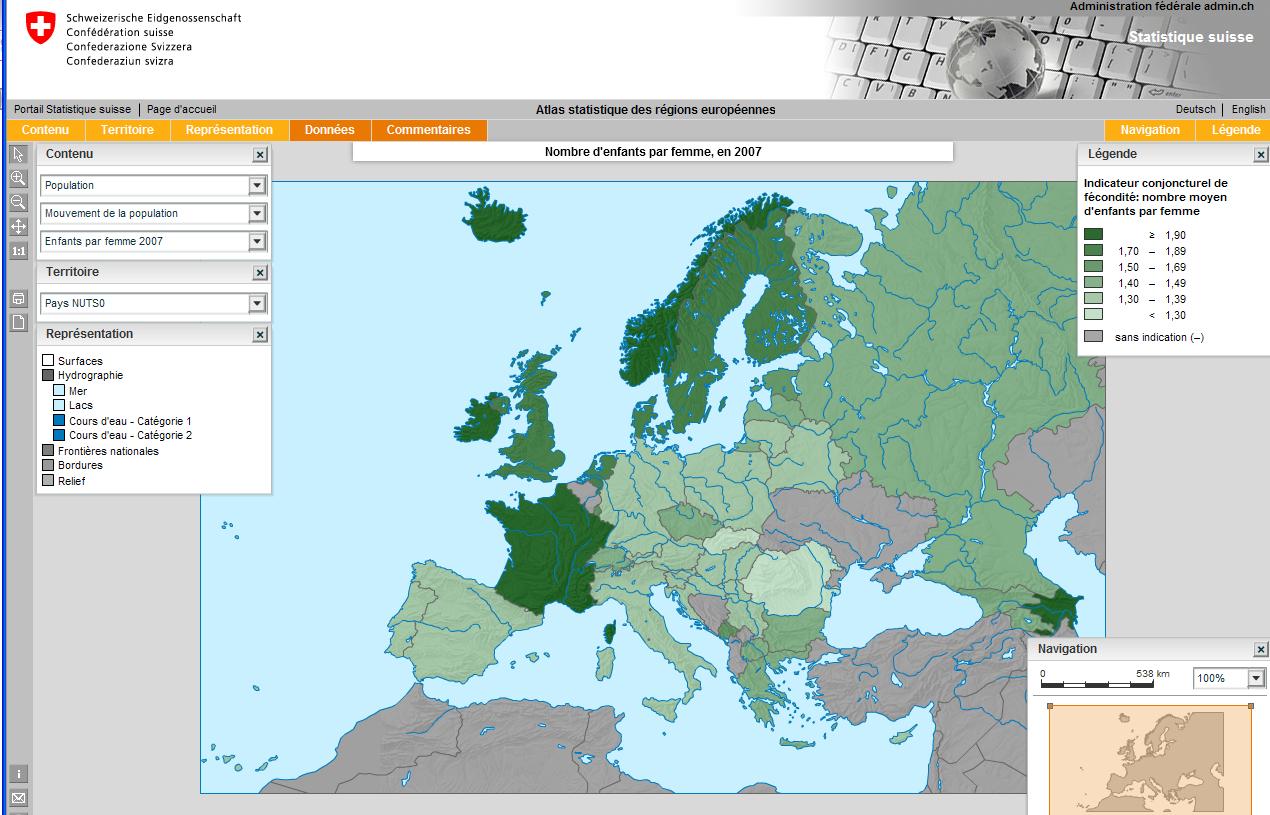Open the Population theme dropdown
Screen dimensions: 1270x815
pos(257,185)
